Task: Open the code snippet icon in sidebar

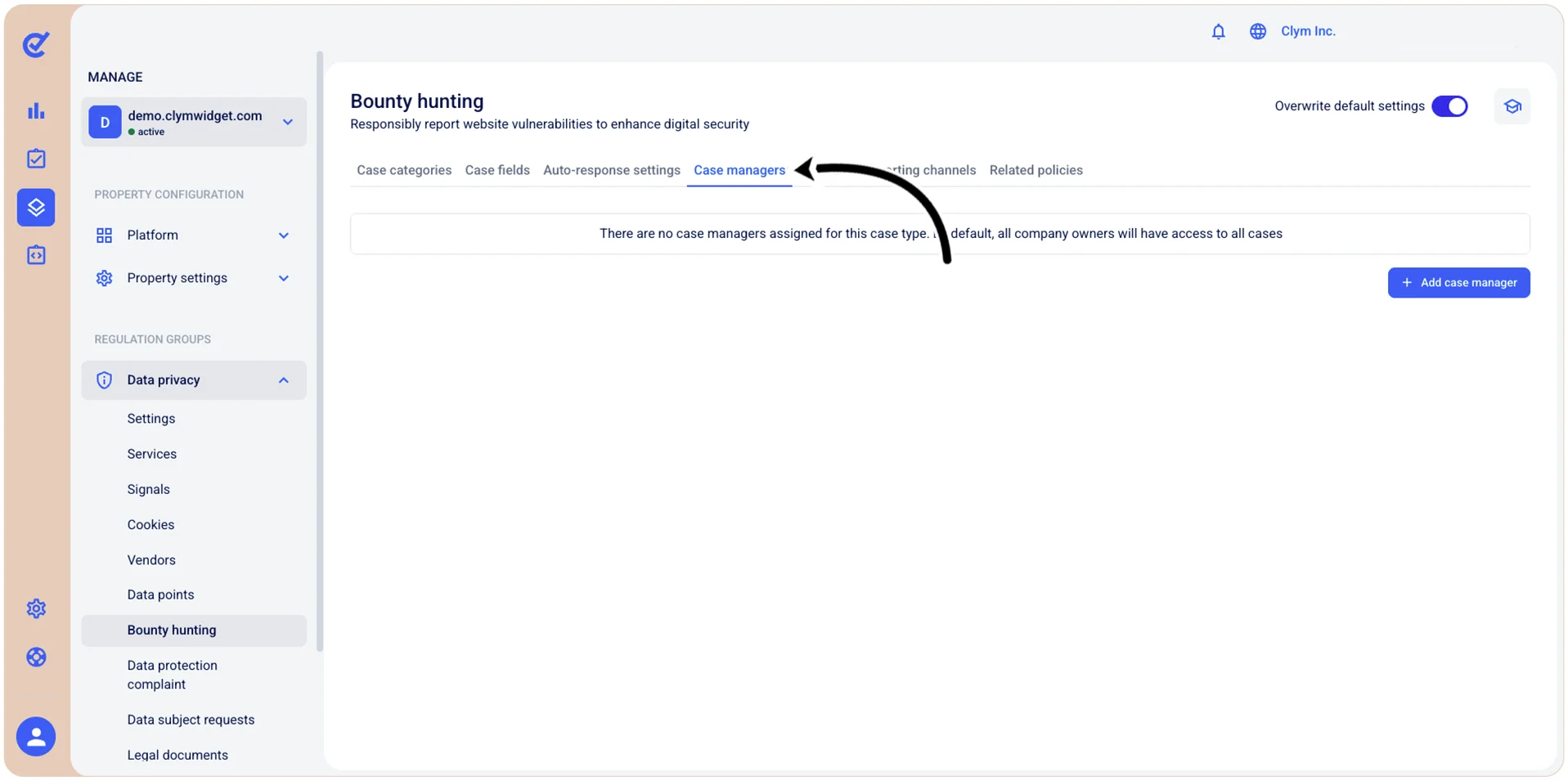Action: pos(36,255)
